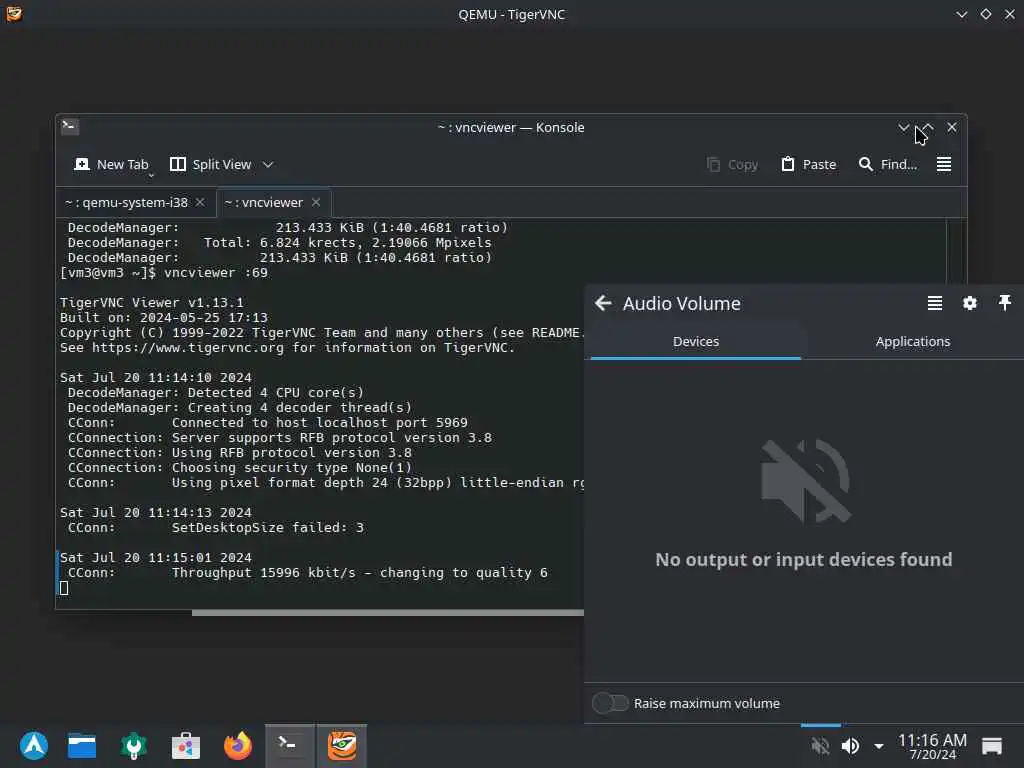Viewport: 1024px width, 768px height.
Task: Launch Firefox from the taskbar
Action: click(238, 745)
